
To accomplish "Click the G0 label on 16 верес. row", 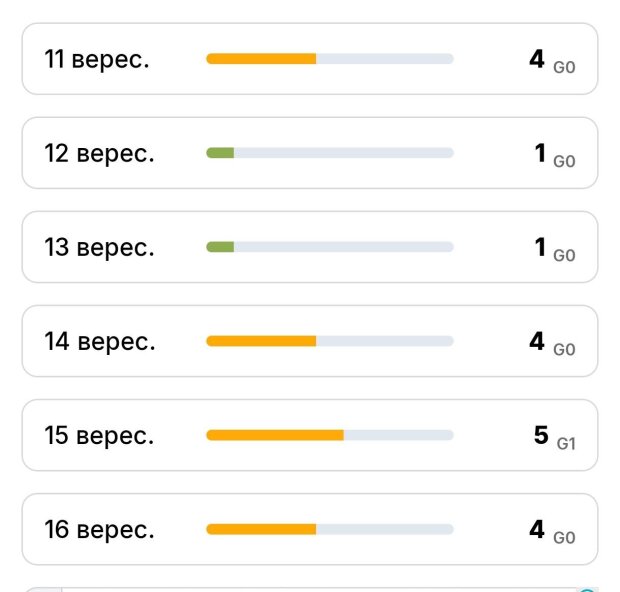I will coord(564,538).
